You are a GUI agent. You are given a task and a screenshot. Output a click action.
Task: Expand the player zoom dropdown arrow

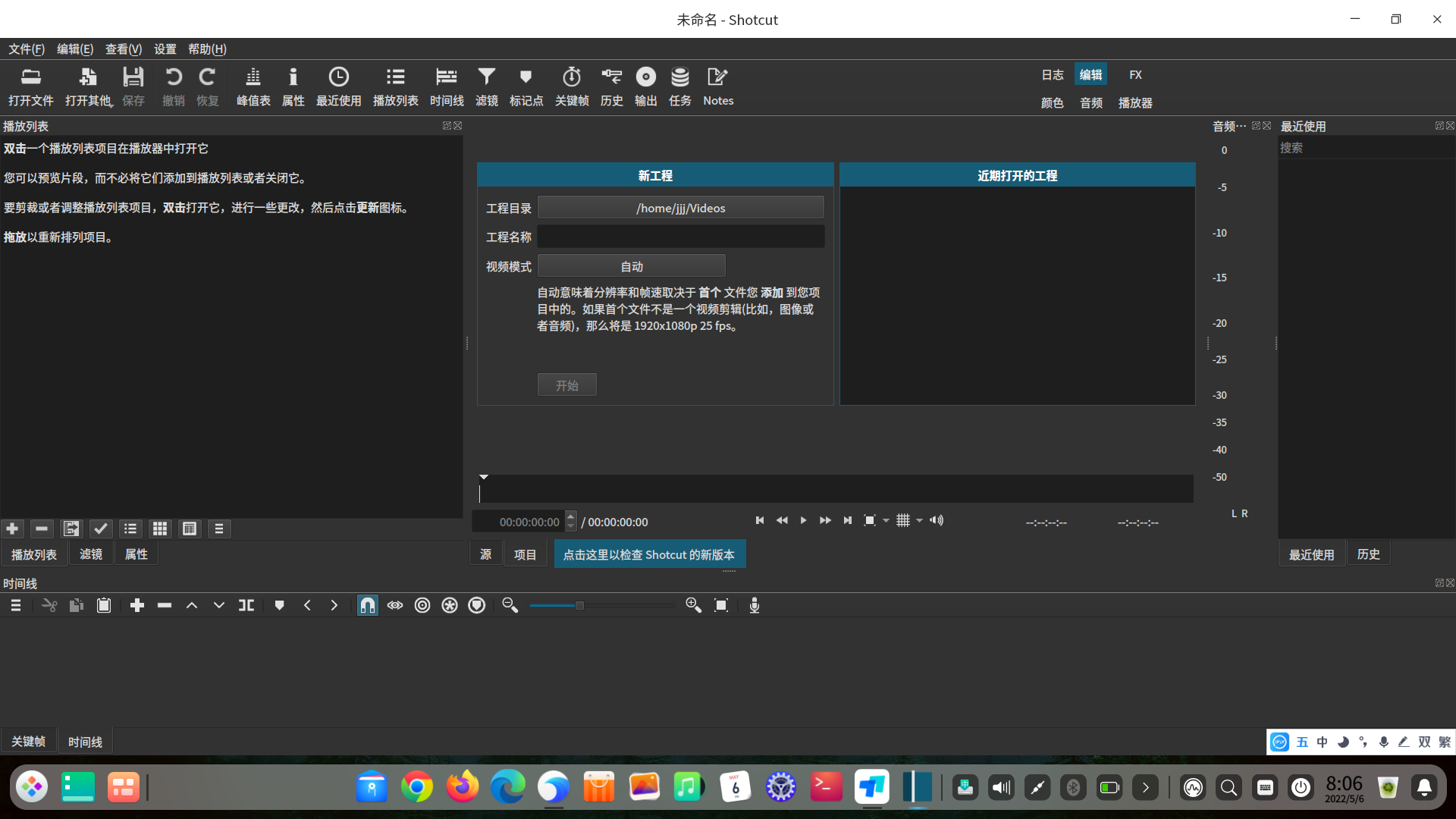click(x=886, y=521)
